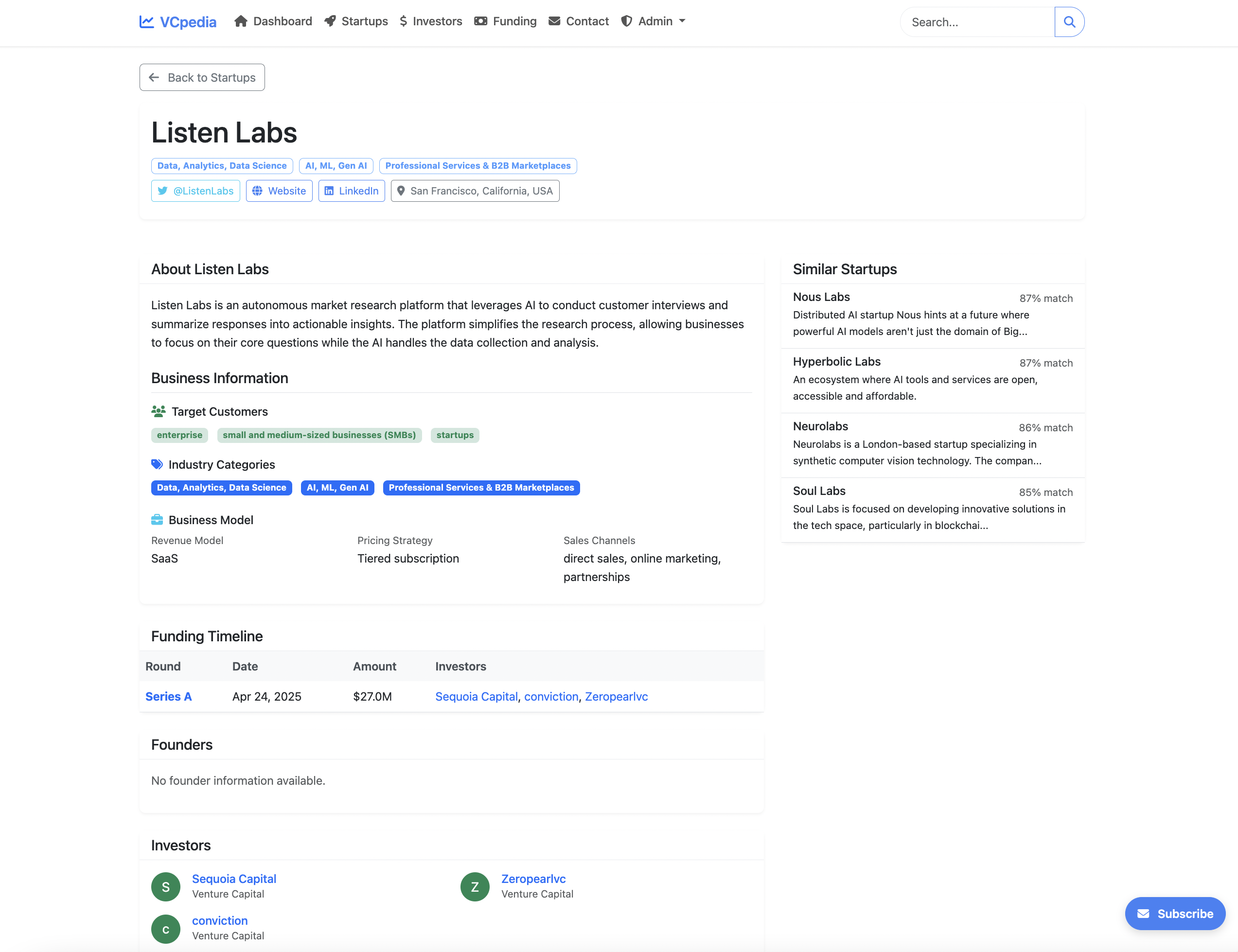
Task: Open Hyperbolic Labs similar startup entry
Action: [x=836, y=362]
